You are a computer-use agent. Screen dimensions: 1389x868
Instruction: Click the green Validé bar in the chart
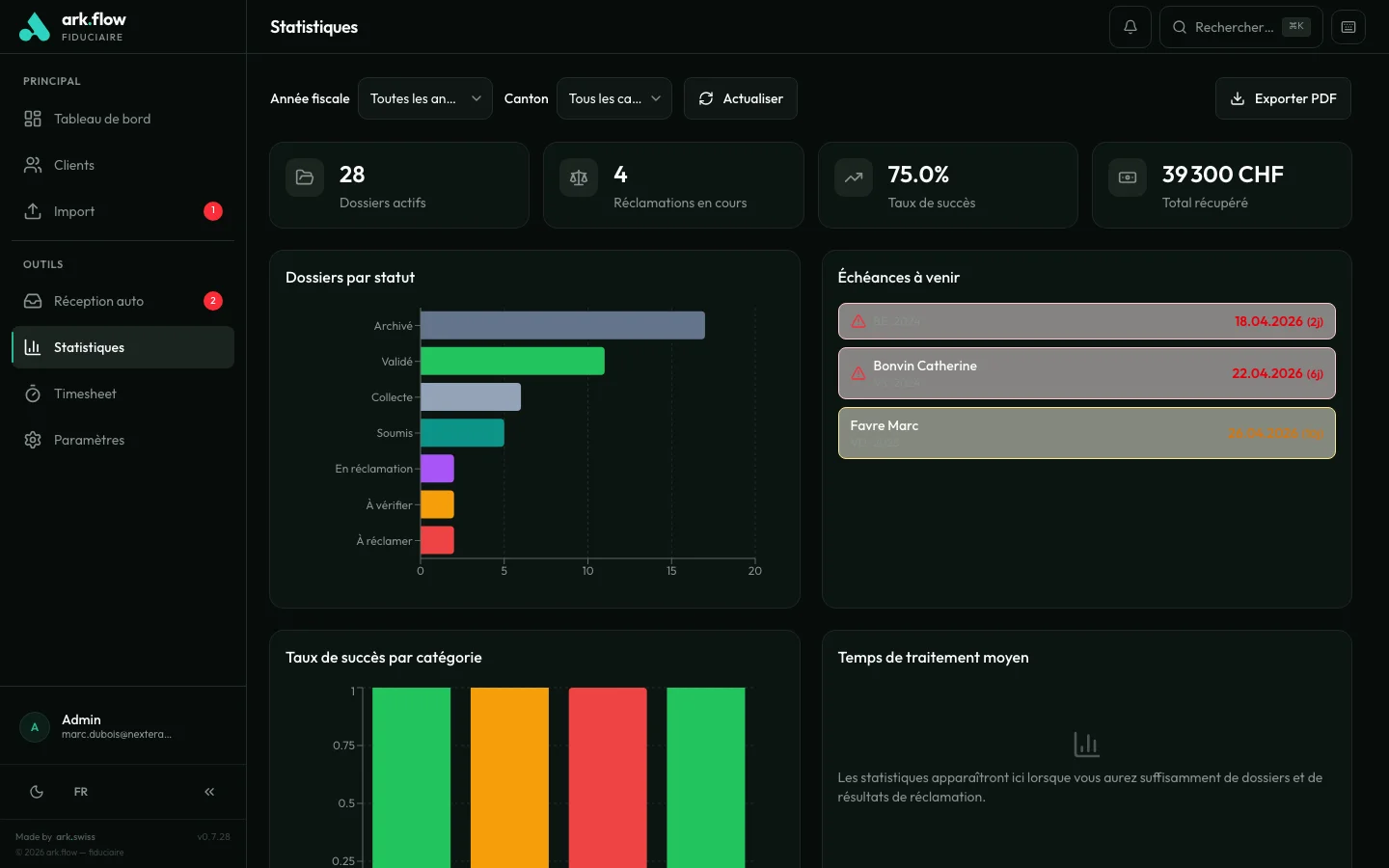512,362
